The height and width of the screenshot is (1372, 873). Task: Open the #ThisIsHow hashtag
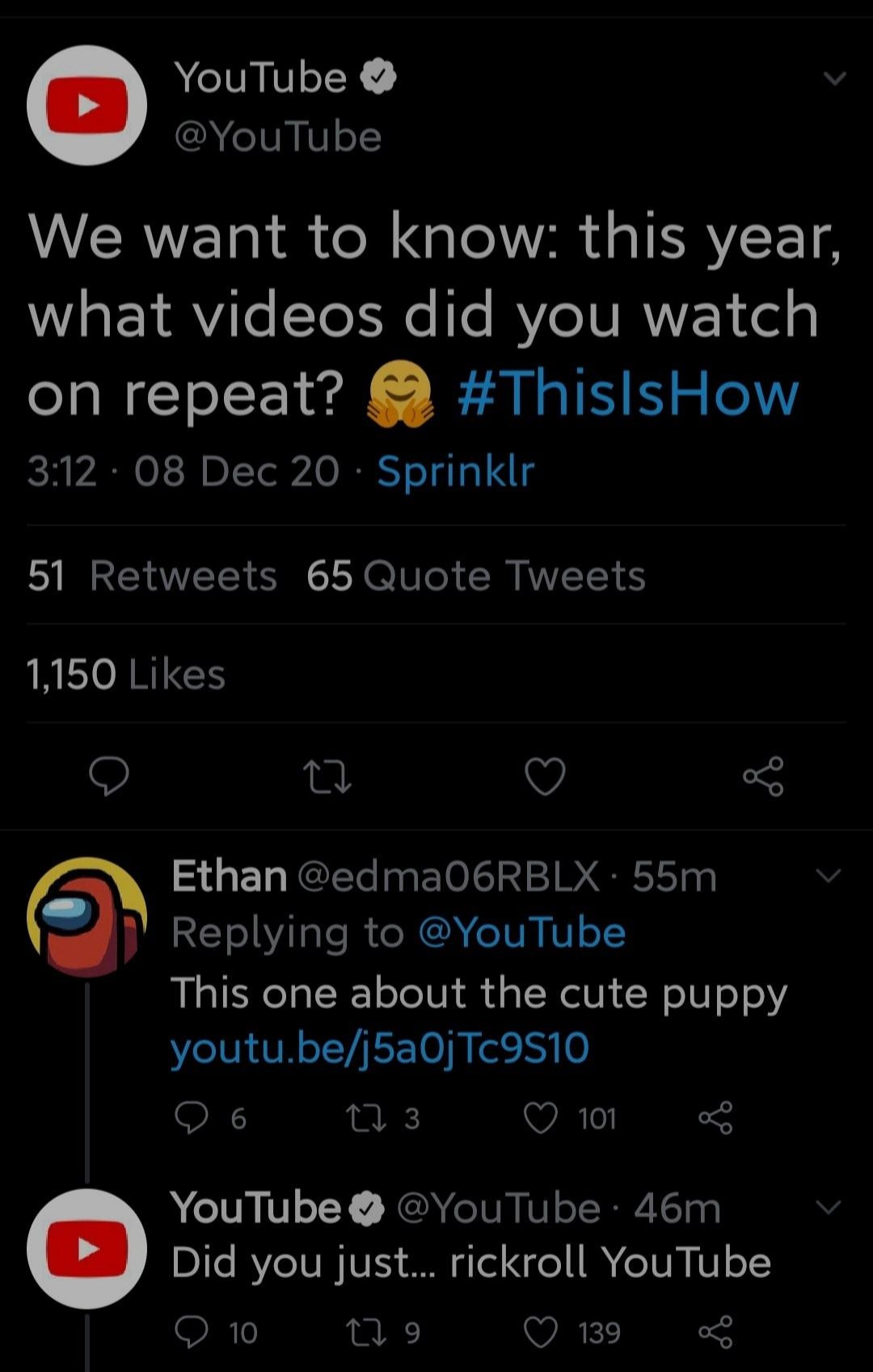[628, 394]
